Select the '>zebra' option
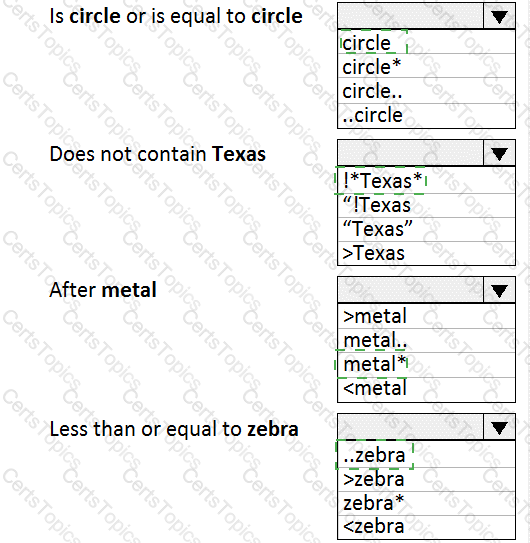The width and height of the screenshot is (530, 543). 426,479
